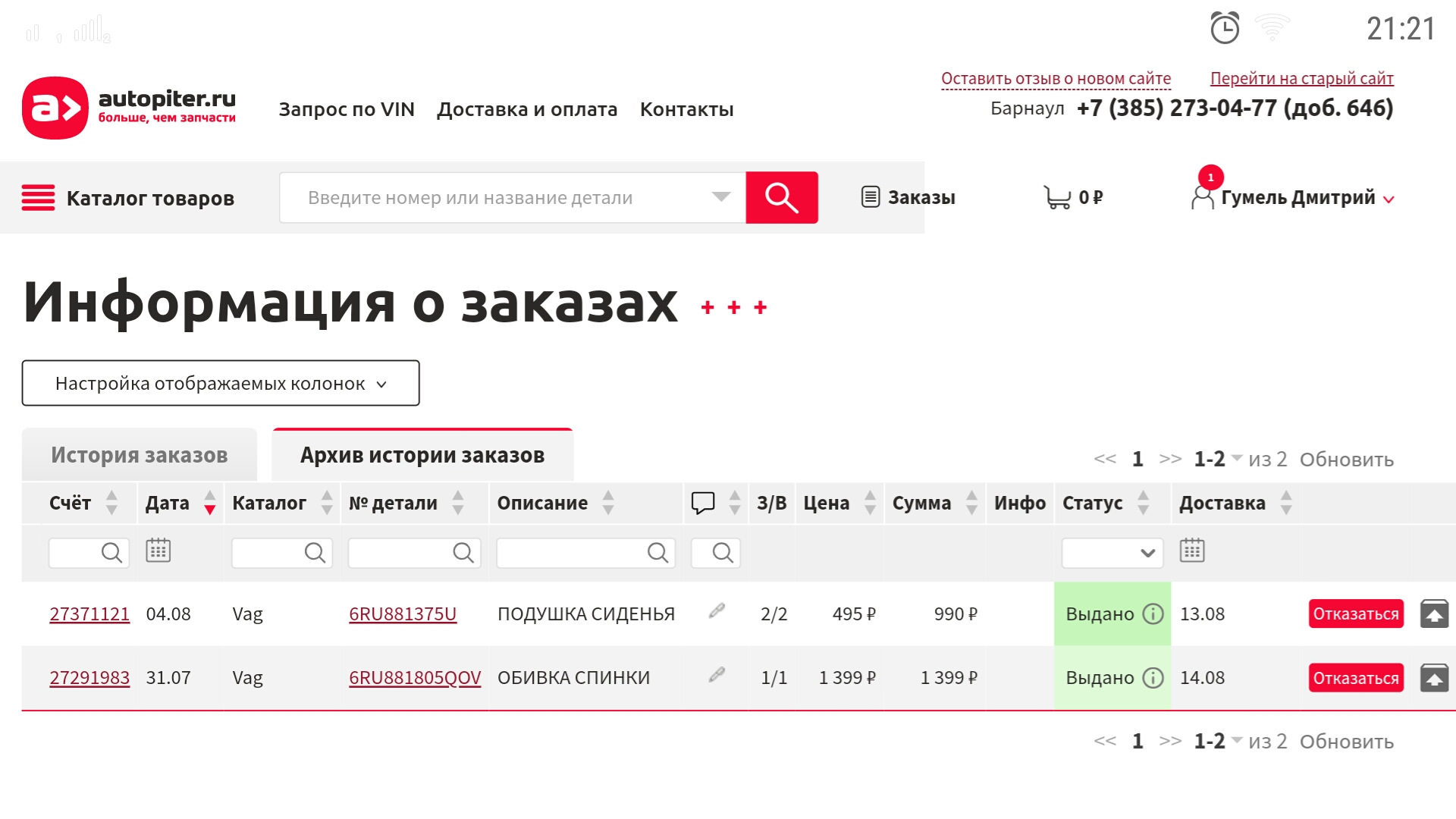The height and width of the screenshot is (819, 1456).
Task: Switch to История заказов tab
Action: [140, 455]
